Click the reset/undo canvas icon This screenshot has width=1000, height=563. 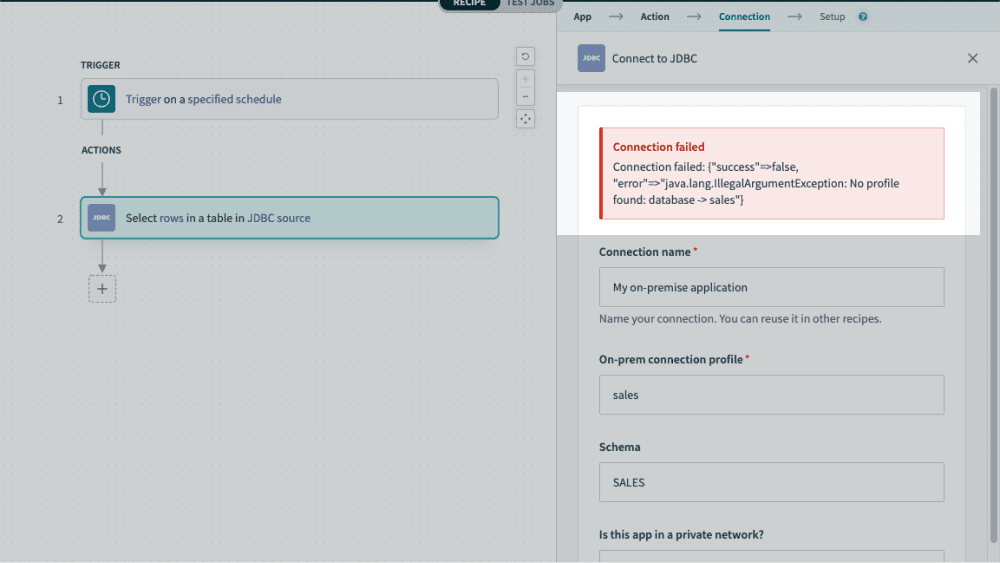pyautogui.click(x=525, y=57)
